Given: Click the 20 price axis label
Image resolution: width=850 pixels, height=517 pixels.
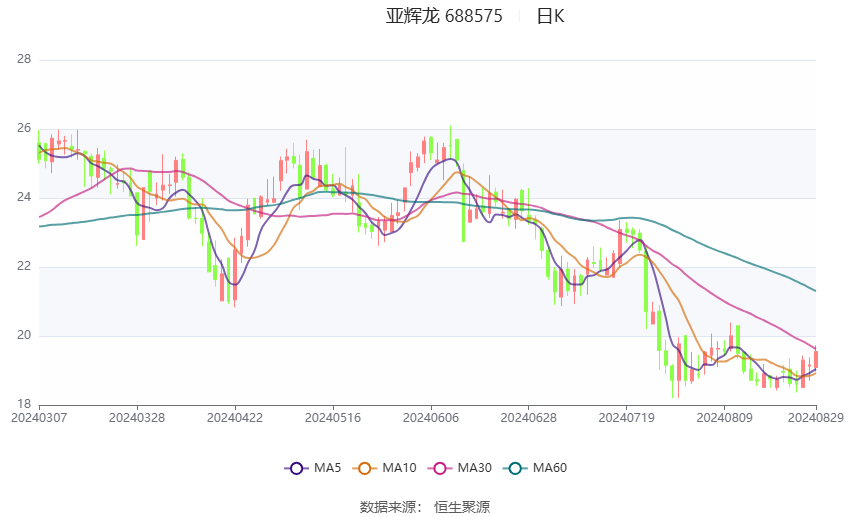Looking at the screenshot, I should pos(24,335).
